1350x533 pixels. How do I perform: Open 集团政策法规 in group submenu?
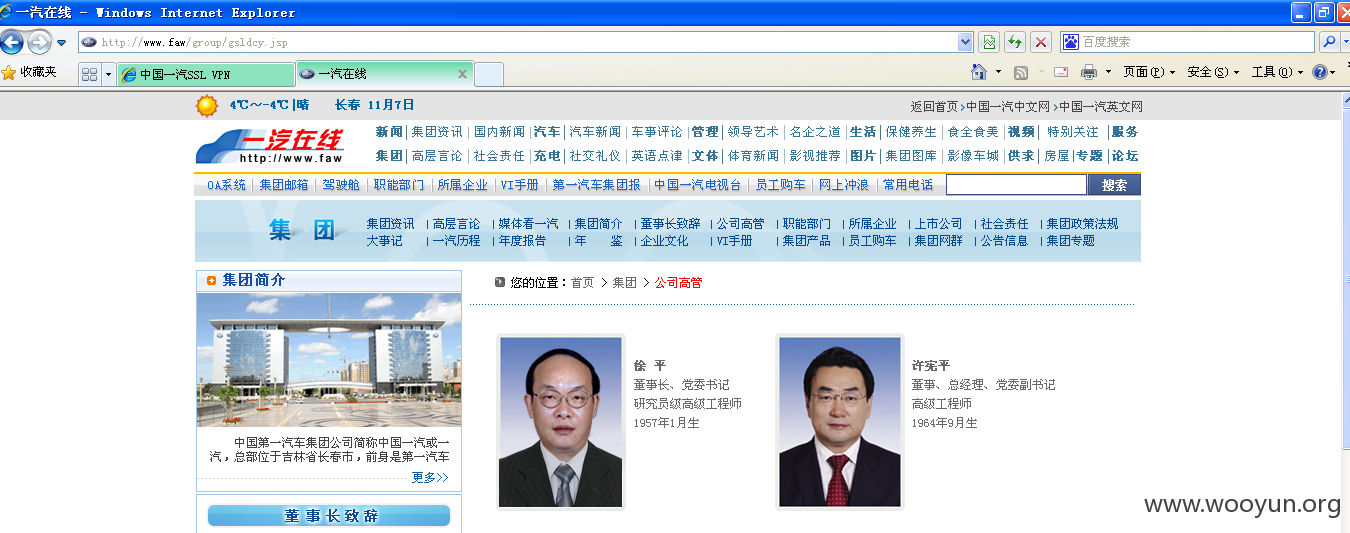[1082, 224]
